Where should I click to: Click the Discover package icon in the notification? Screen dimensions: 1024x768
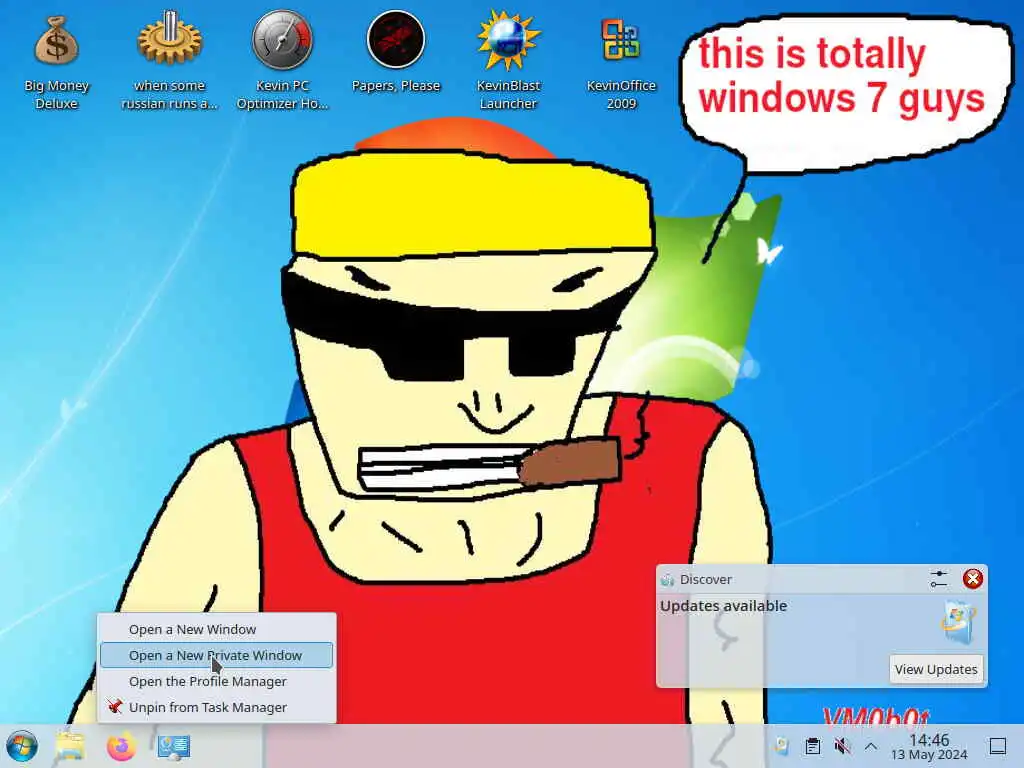tap(958, 623)
